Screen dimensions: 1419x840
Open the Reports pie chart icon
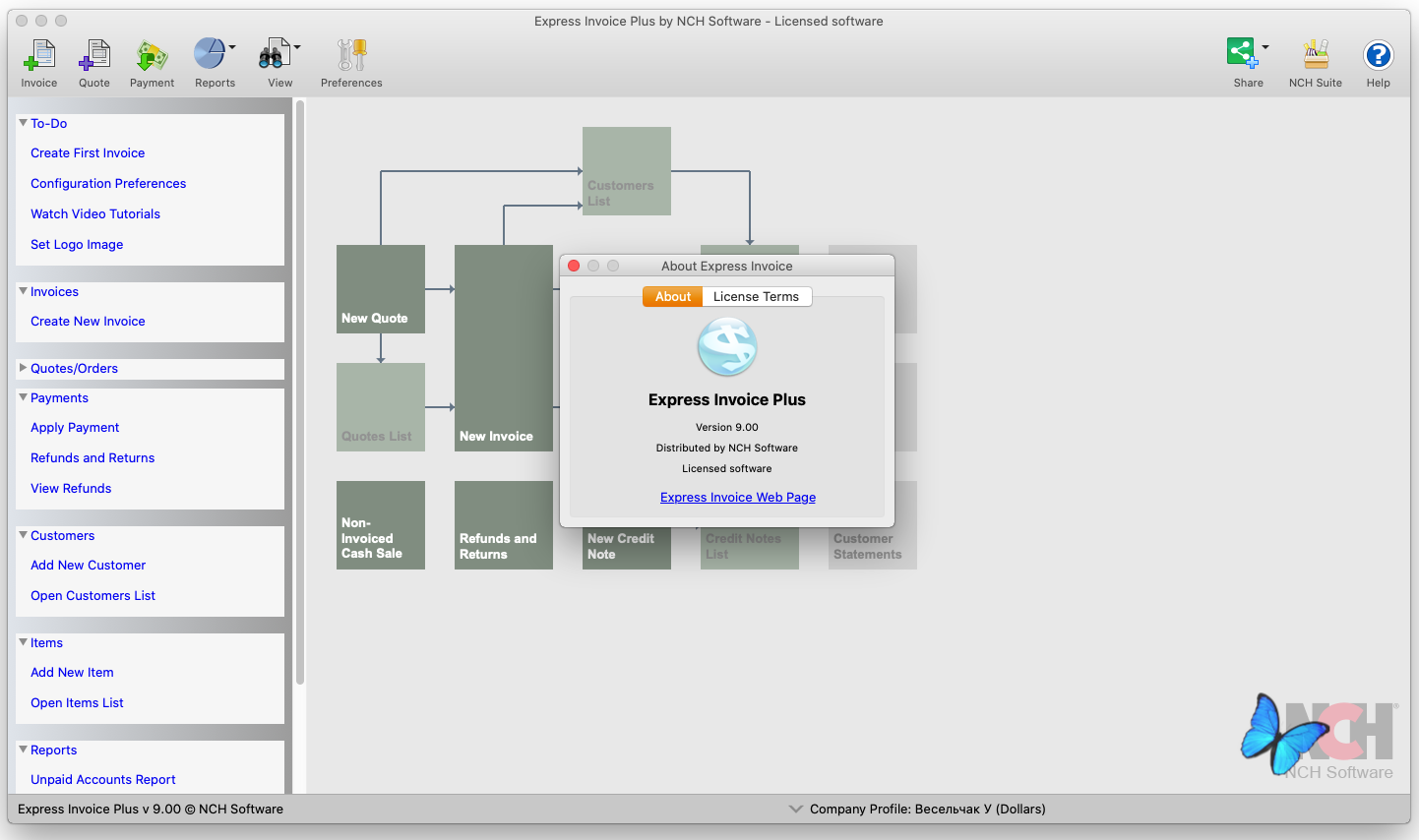click(210, 54)
